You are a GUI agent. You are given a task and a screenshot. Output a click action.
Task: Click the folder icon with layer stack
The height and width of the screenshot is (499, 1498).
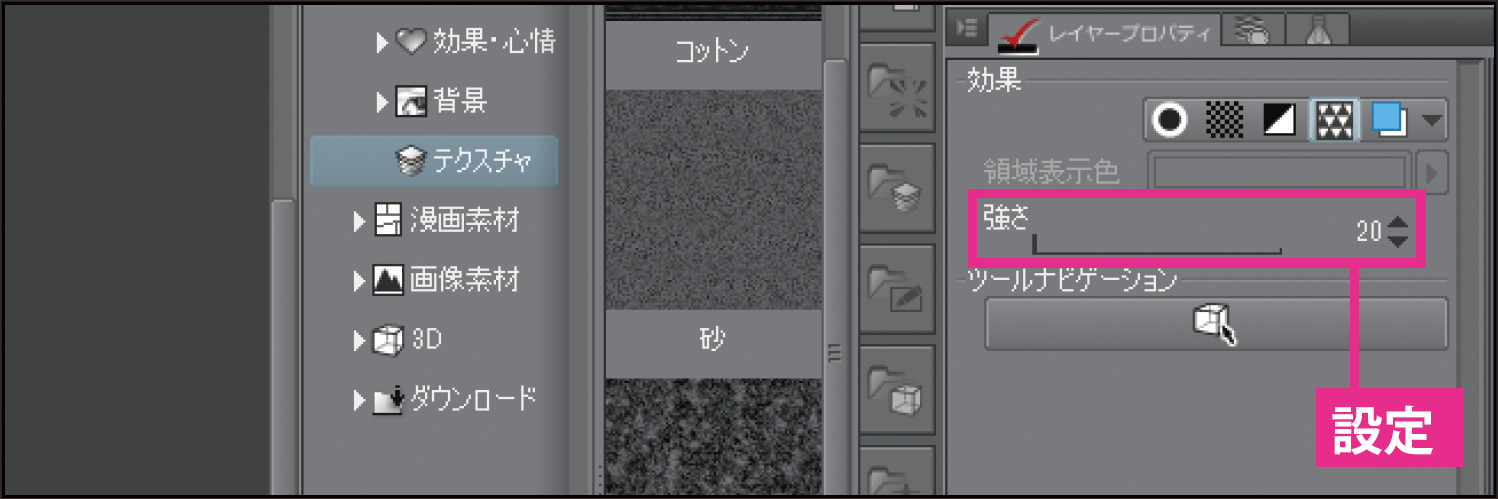tap(897, 188)
